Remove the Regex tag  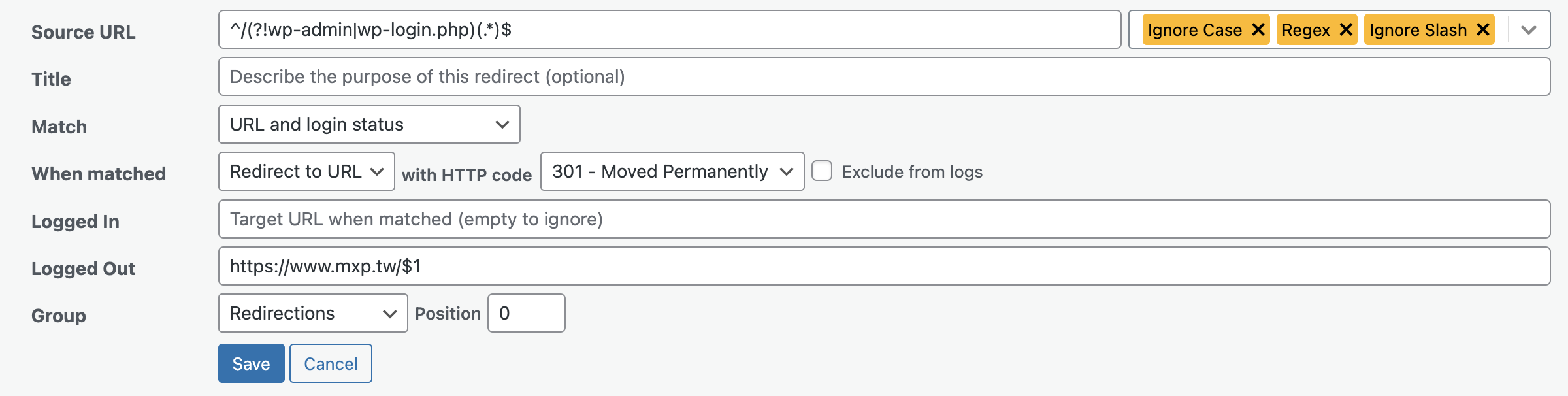pos(1346,30)
